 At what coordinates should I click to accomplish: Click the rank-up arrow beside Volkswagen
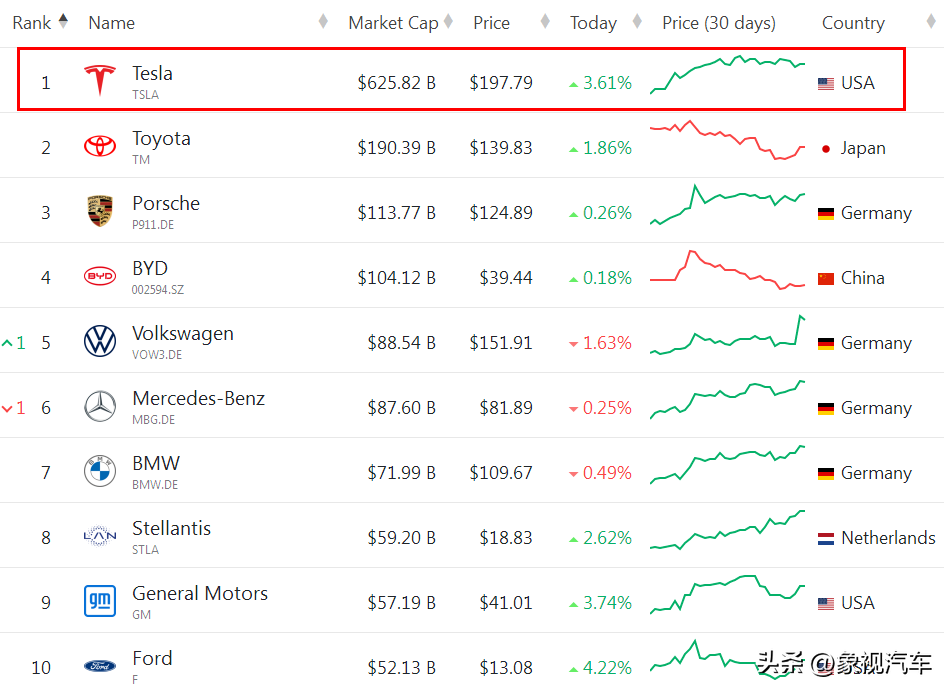(7, 343)
